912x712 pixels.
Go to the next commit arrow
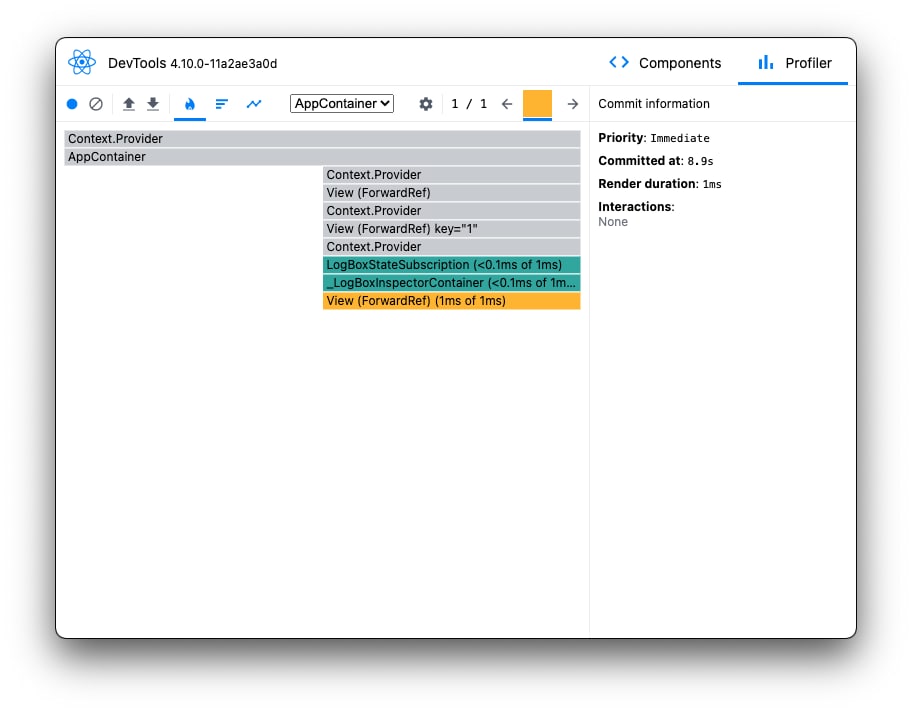pyautogui.click(x=573, y=104)
